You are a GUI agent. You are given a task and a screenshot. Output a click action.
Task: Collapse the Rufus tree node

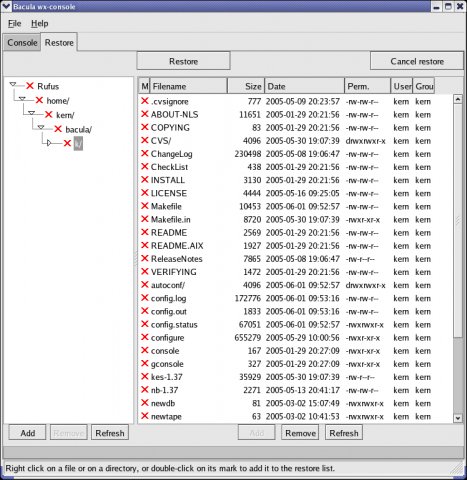coord(13,85)
